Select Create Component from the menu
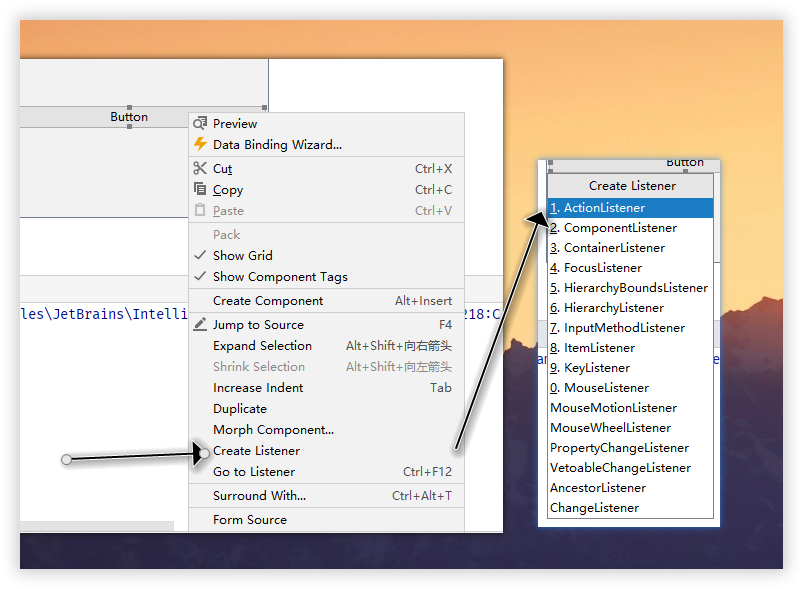This screenshot has height=589, width=803. tap(266, 300)
